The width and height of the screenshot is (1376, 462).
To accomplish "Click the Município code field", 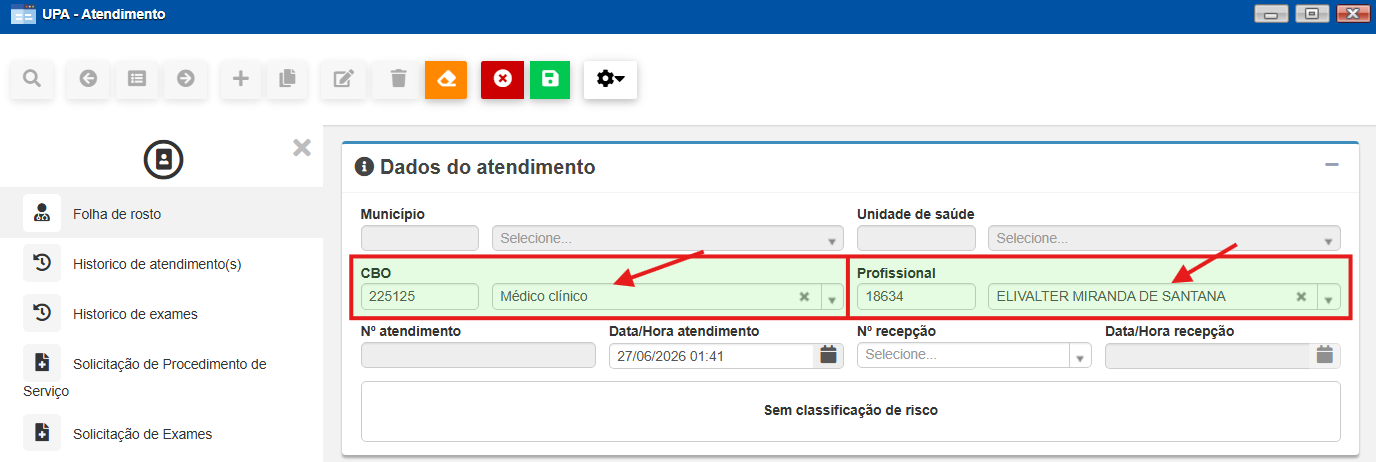I will tap(420, 238).
